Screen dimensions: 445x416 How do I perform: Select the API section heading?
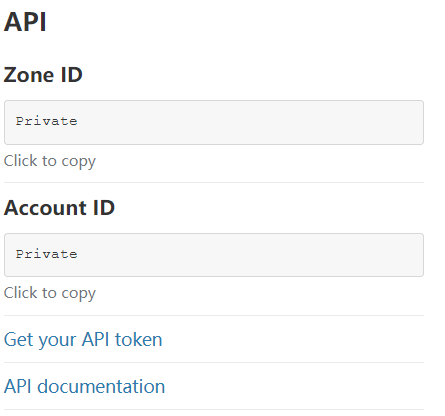[x=25, y=22]
